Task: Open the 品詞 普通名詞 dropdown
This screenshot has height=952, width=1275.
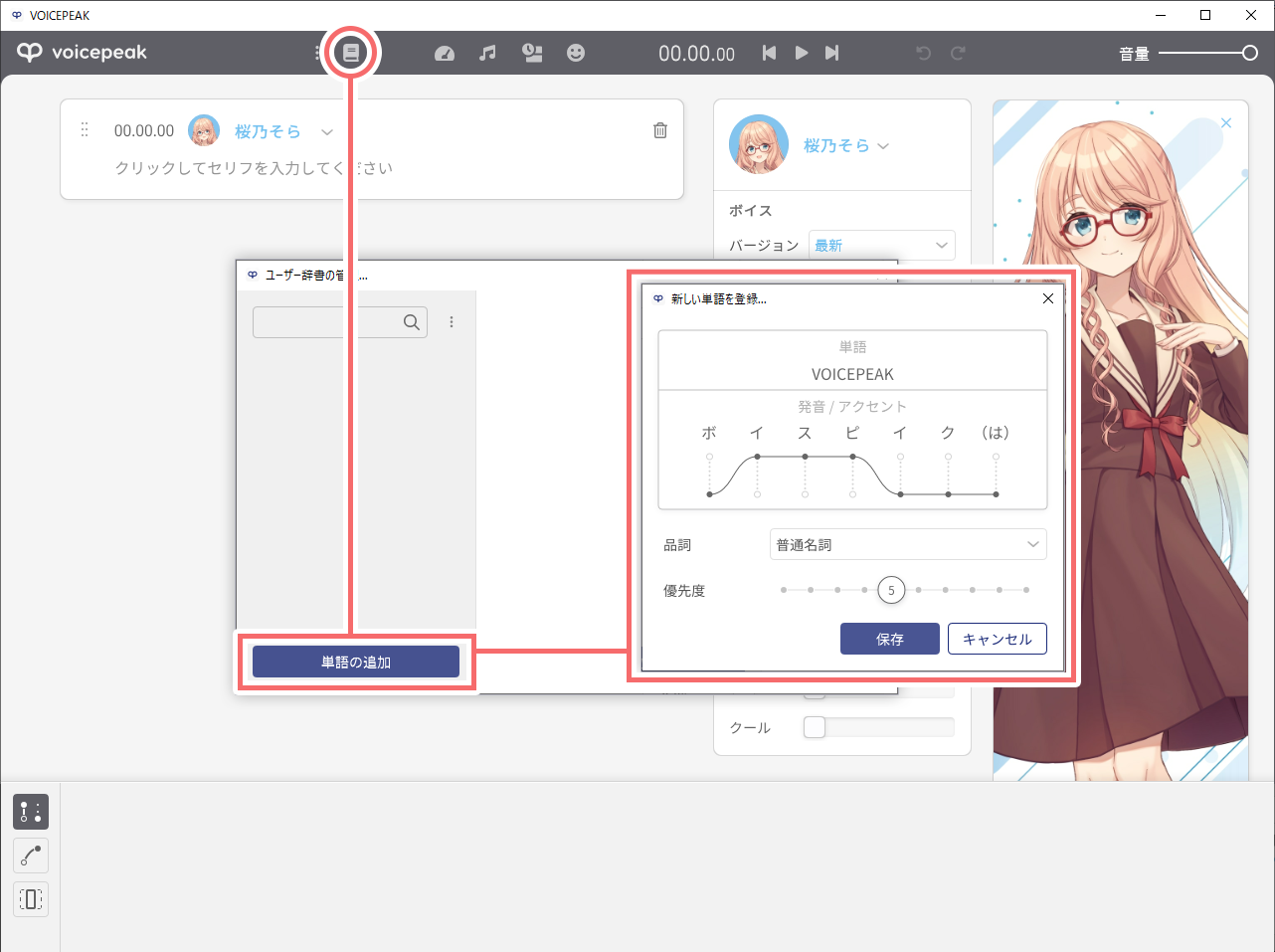Action: click(x=908, y=544)
